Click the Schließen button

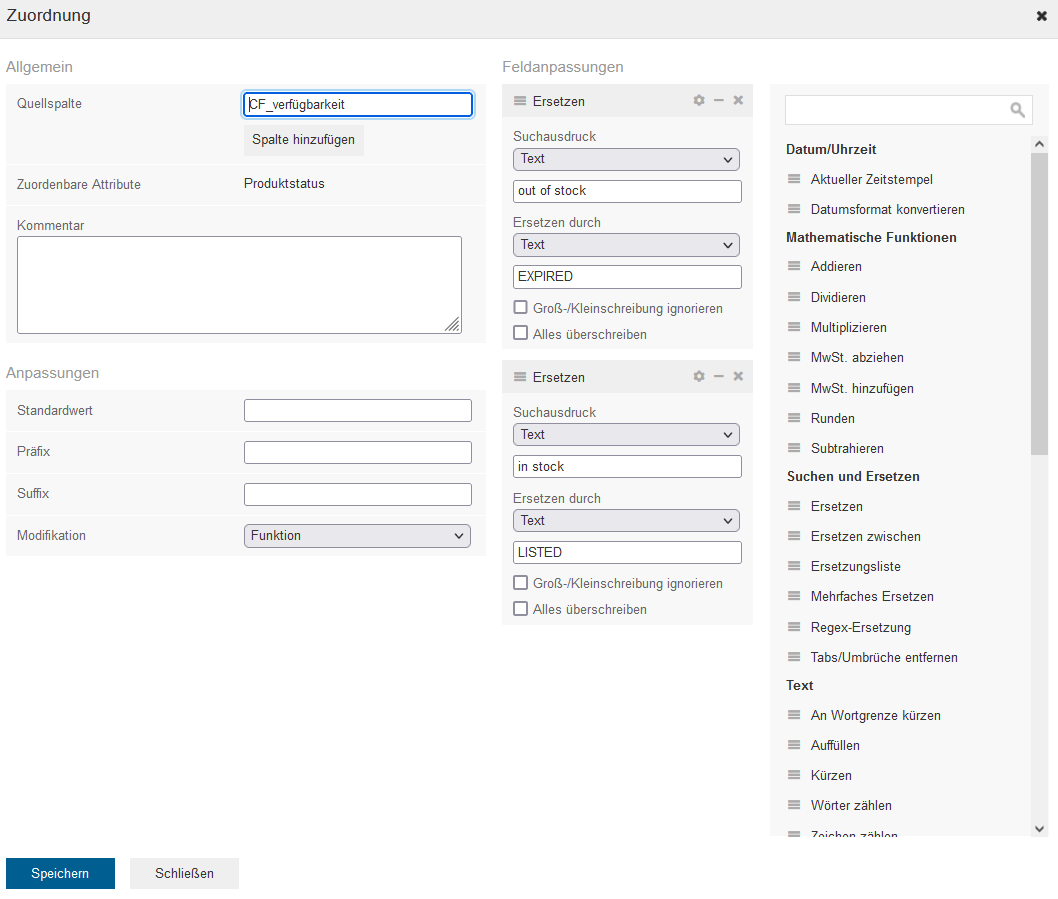pos(184,873)
